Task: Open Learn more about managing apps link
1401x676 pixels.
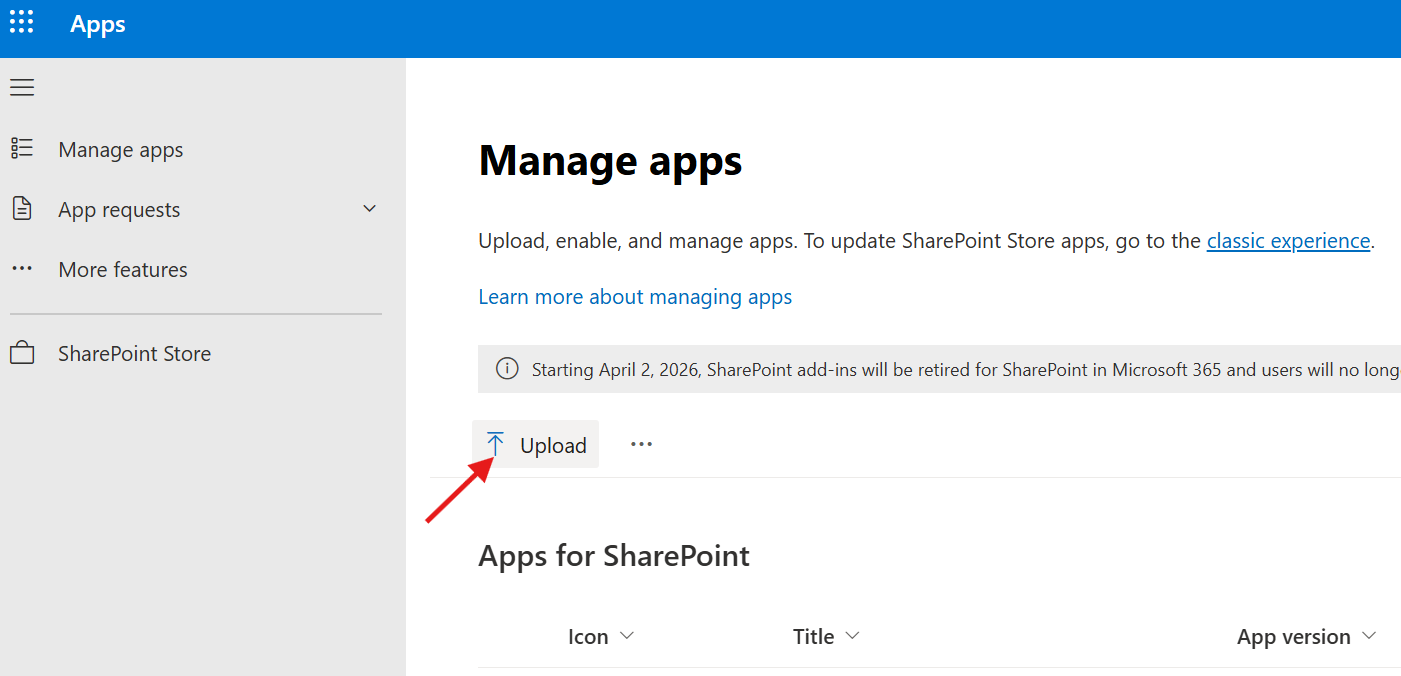Action: click(x=635, y=297)
